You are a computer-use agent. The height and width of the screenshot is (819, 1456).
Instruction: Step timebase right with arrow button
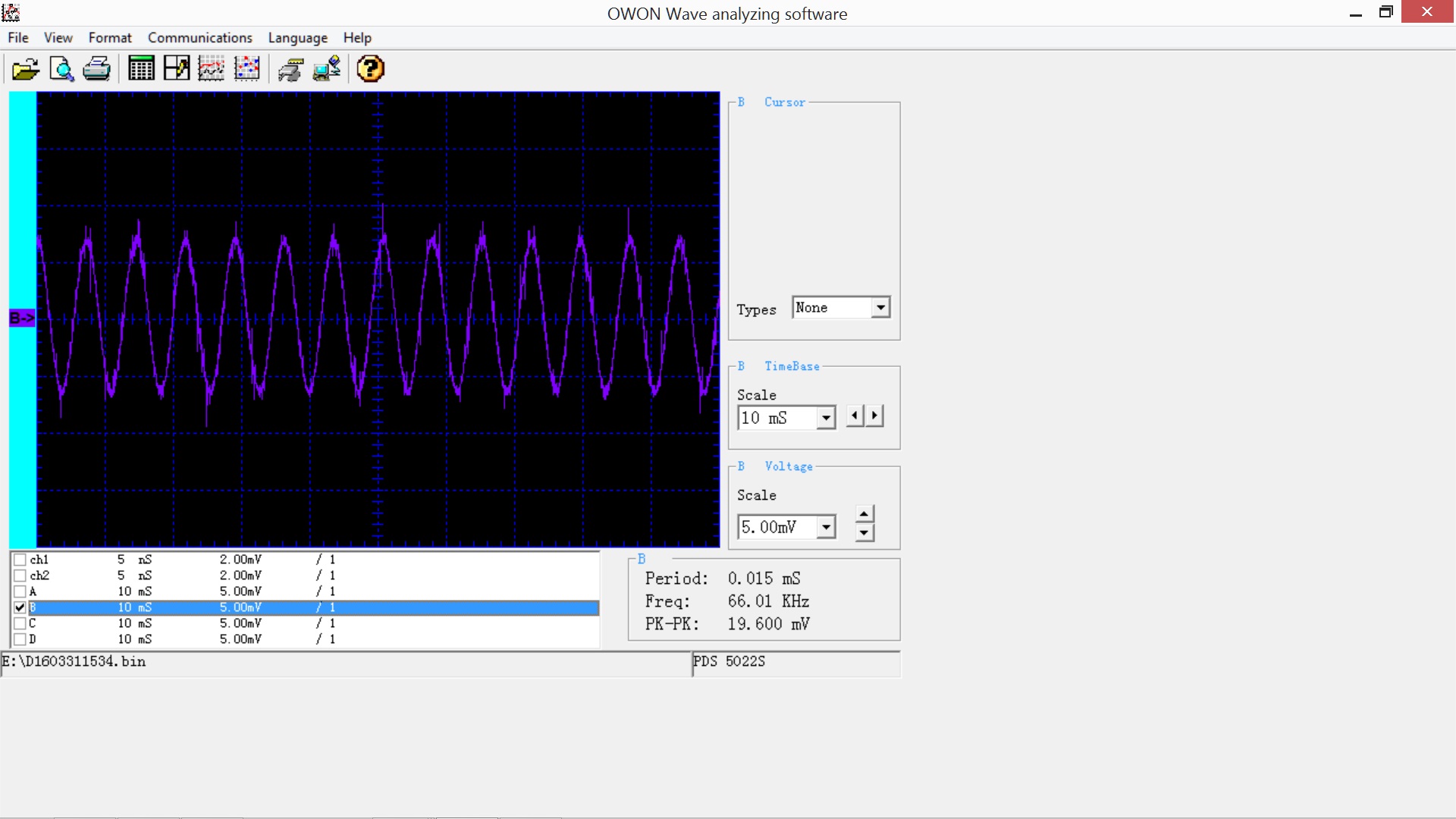pos(875,416)
